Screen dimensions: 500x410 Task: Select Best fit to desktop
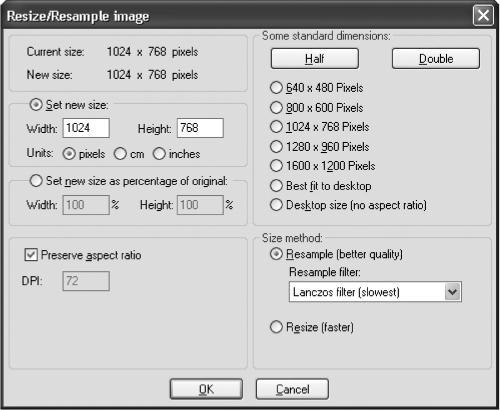[x=276, y=186]
